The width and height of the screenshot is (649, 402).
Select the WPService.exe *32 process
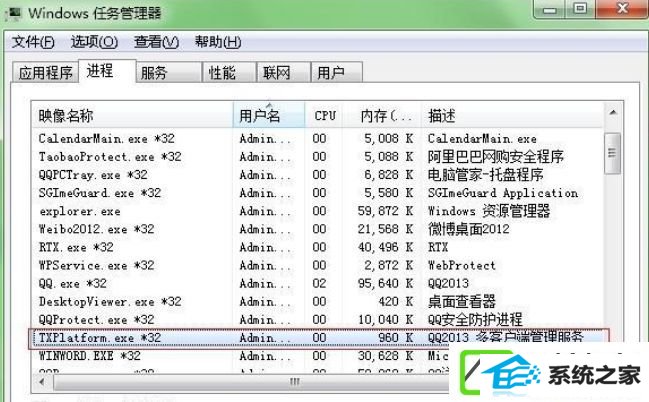click(318, 265)
